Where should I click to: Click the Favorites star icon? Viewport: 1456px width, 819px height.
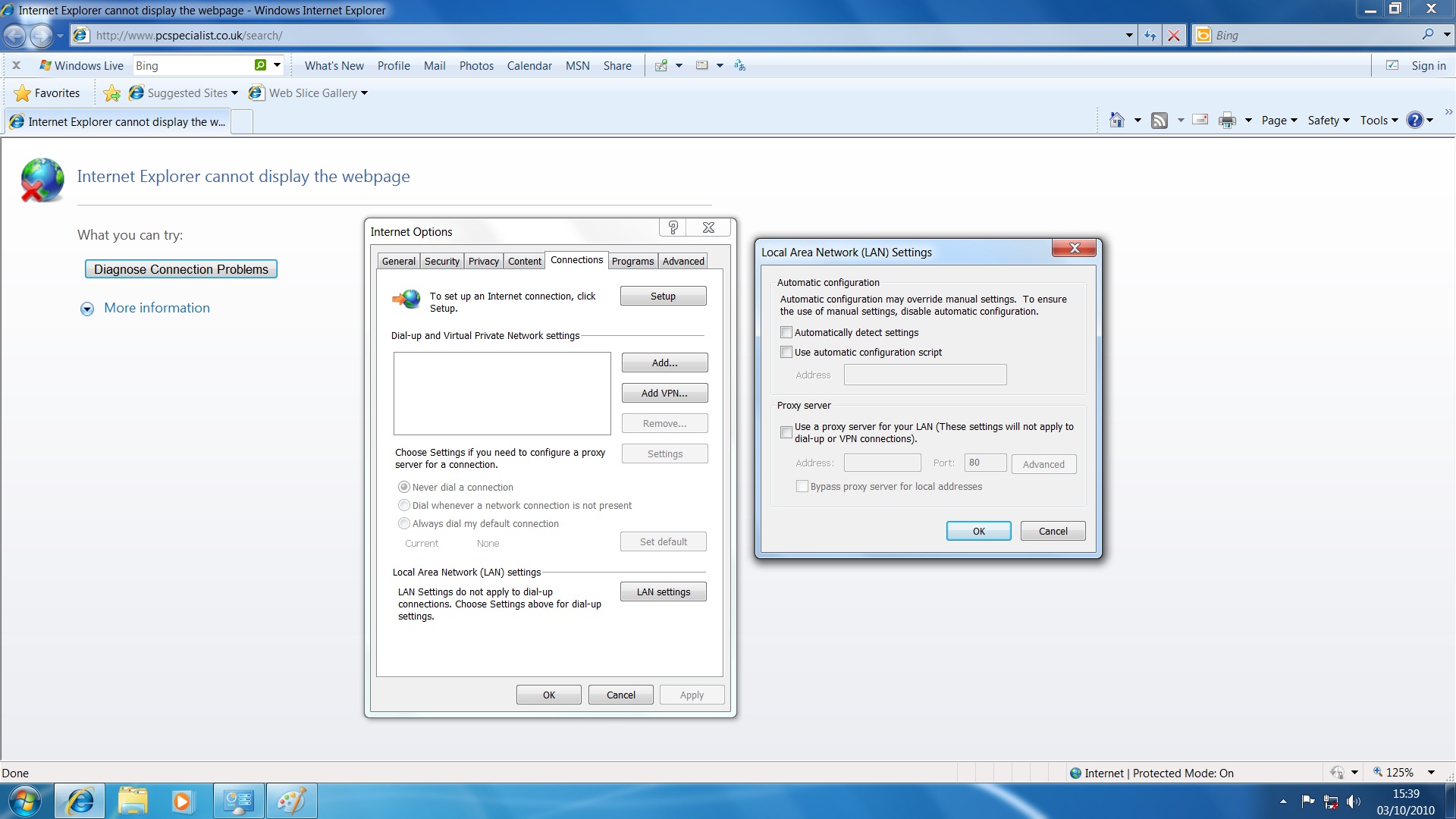[23, 93]
